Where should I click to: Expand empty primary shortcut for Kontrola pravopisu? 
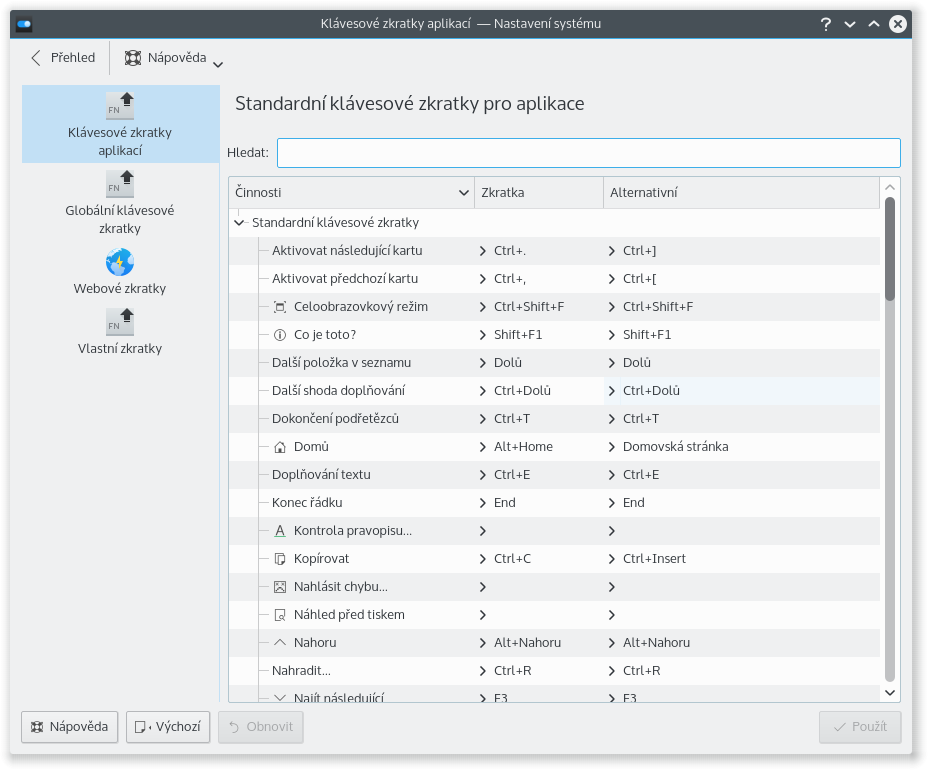click(483, 531)
